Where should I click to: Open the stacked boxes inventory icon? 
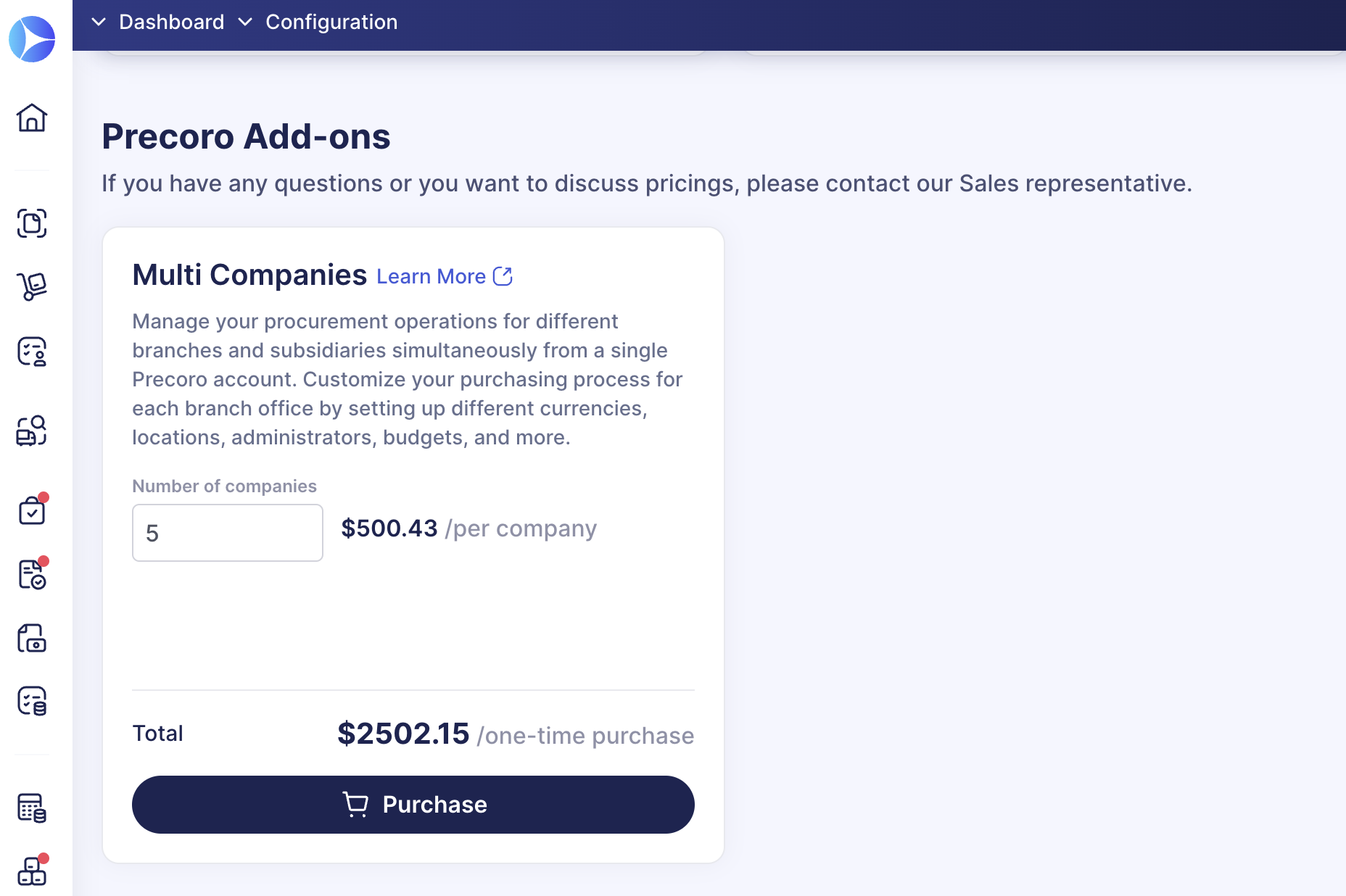pos(32,871)
